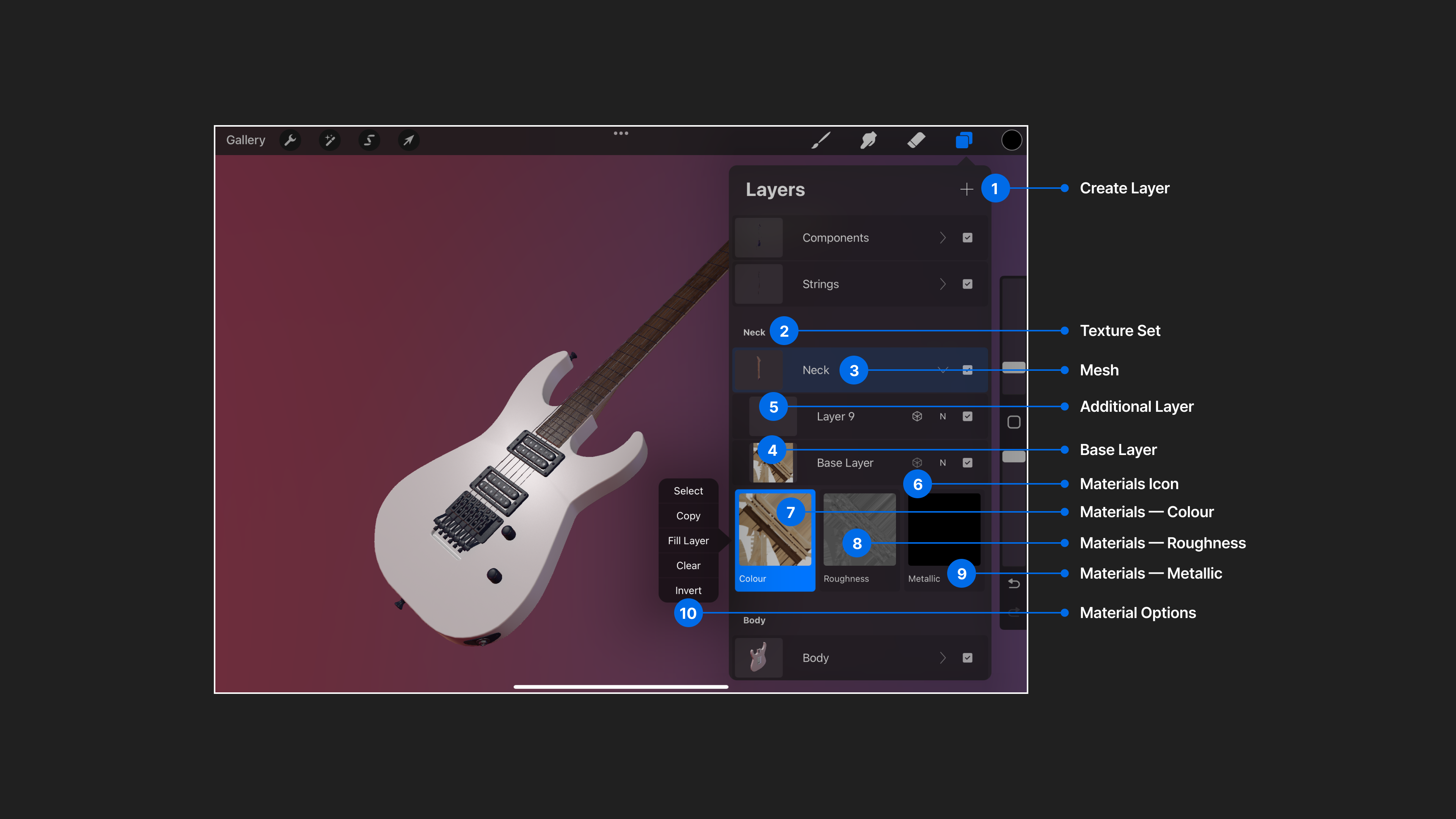
Task: Tap the plus icon to create layer
Action: coord(966,189)
